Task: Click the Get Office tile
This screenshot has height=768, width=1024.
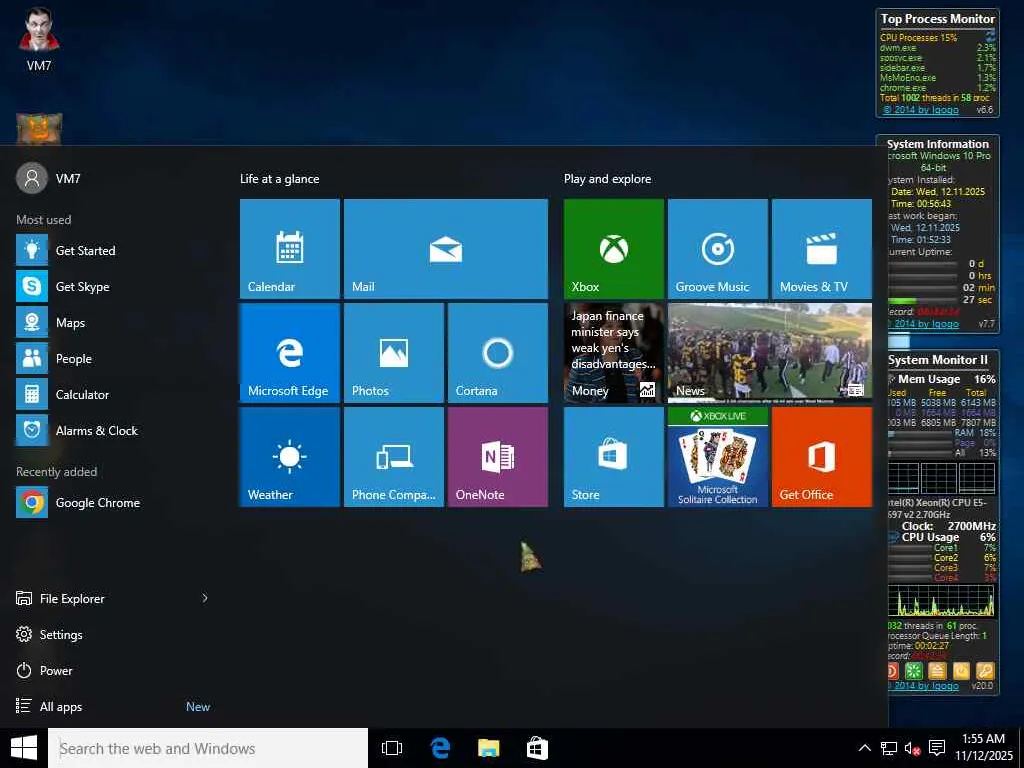Action: (822, 456)
